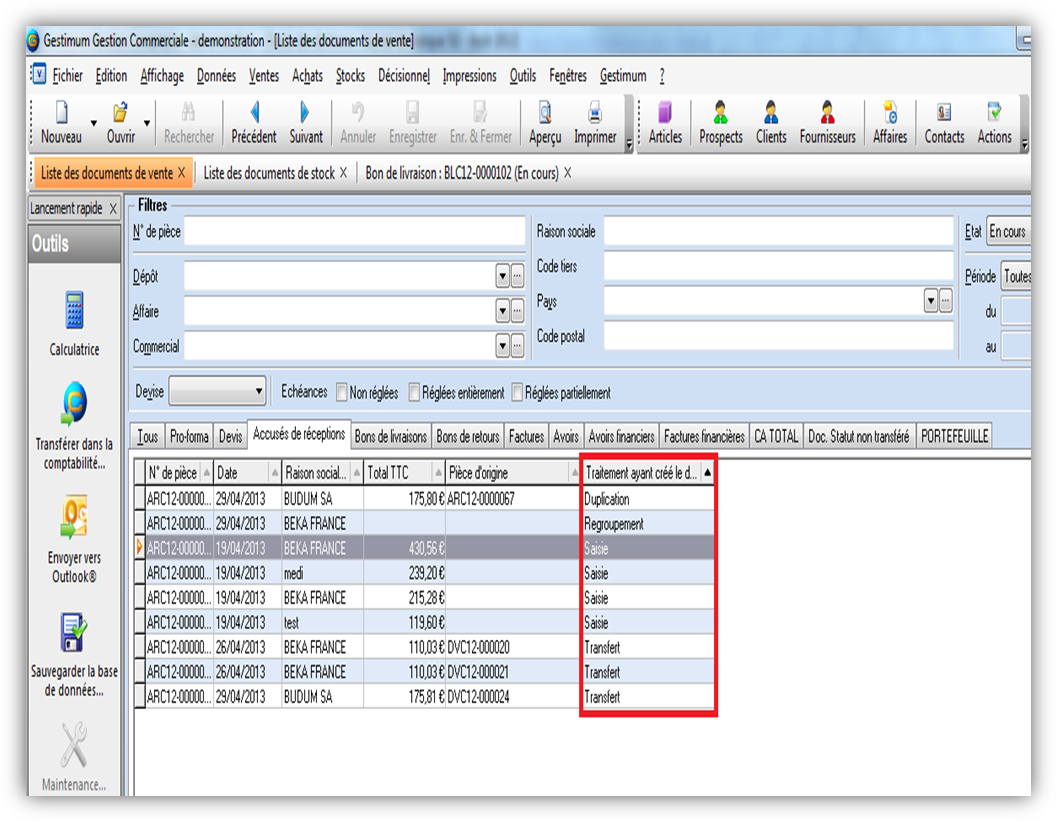1056x821 pixels.
Task: Open the Fichier menu
Action: (x=67, y=75)
